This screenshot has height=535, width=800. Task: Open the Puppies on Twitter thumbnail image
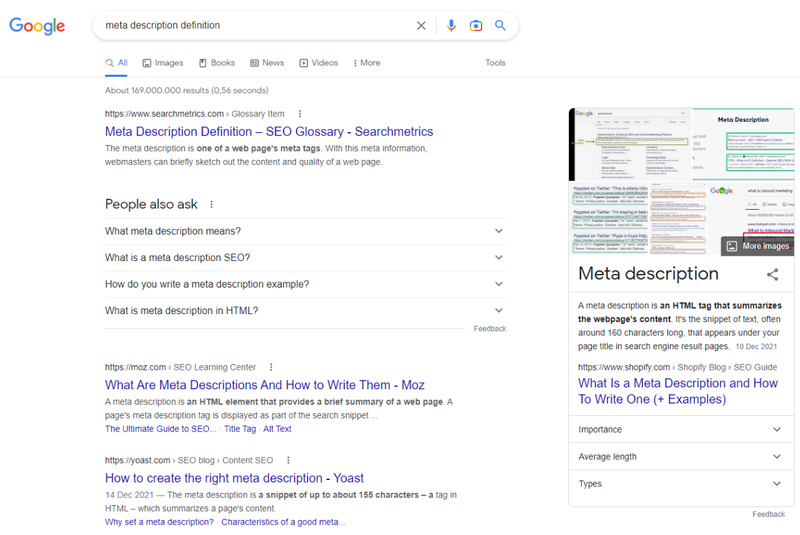(608, 218)
